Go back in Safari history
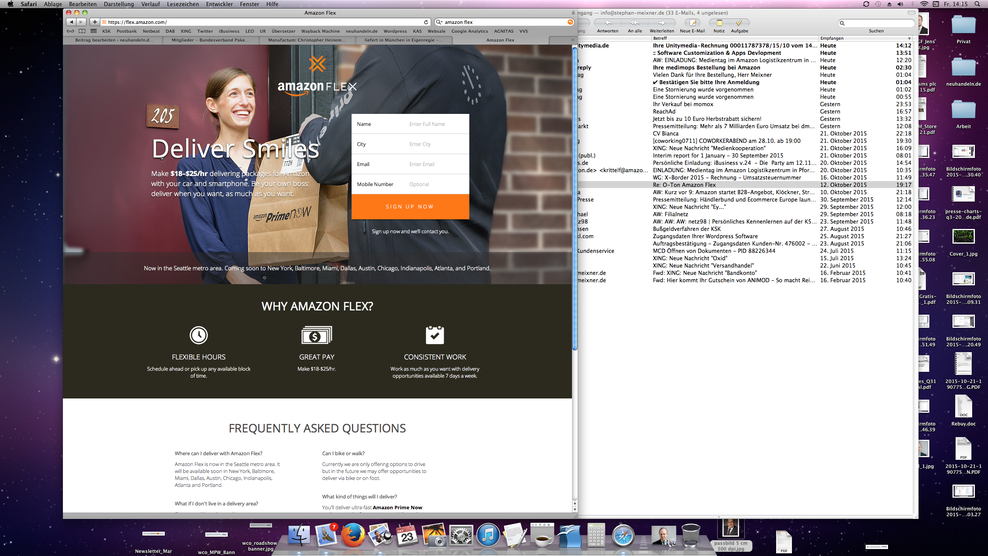This screenshot has height=556, width=988. pos(71,22)
